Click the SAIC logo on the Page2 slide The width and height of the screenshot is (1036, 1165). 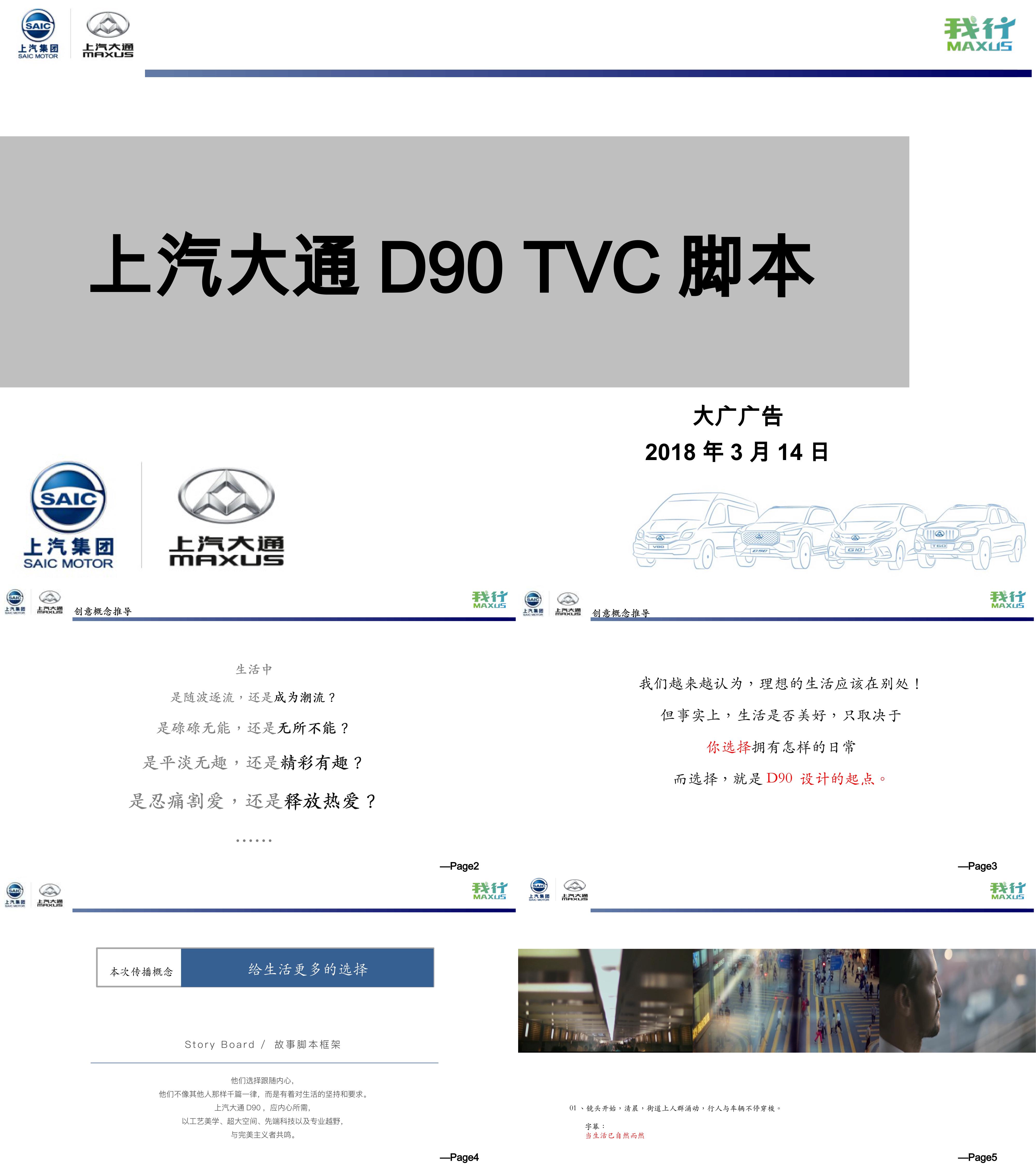point(15,602)
